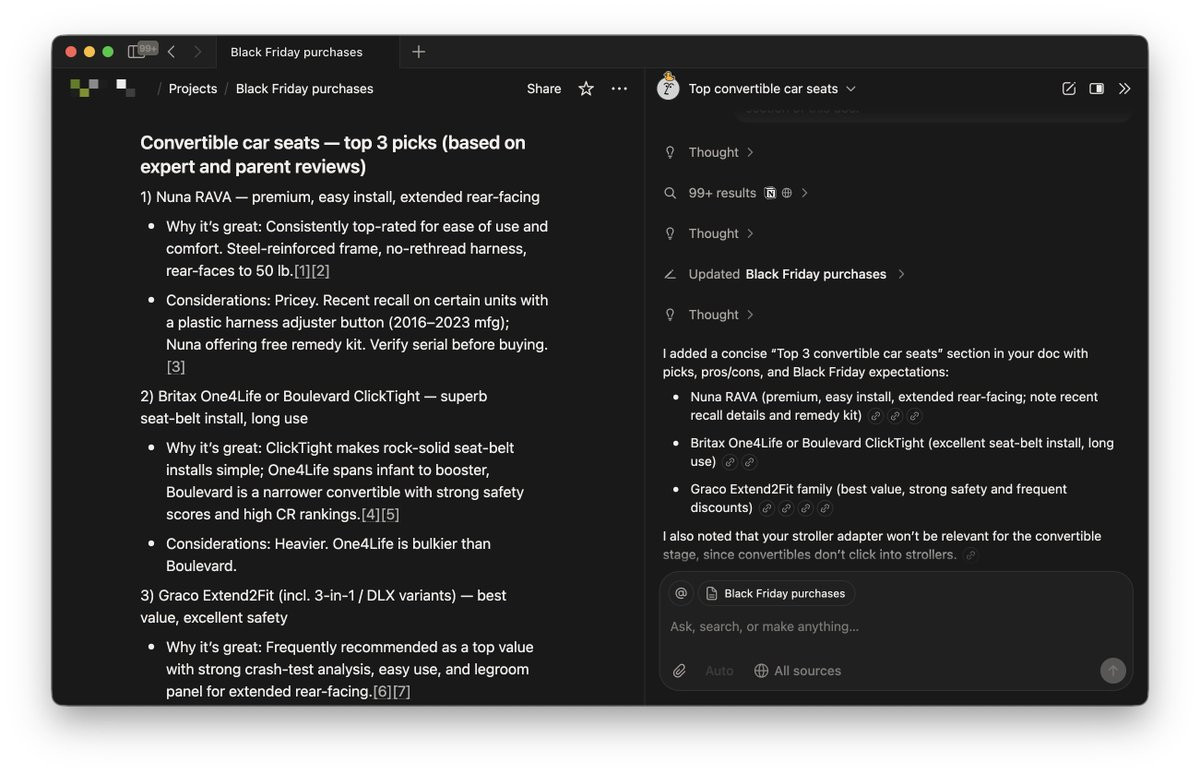Click the Black Friday purchases context chip
Screen dimensions: 1200x774
point(776,593)
